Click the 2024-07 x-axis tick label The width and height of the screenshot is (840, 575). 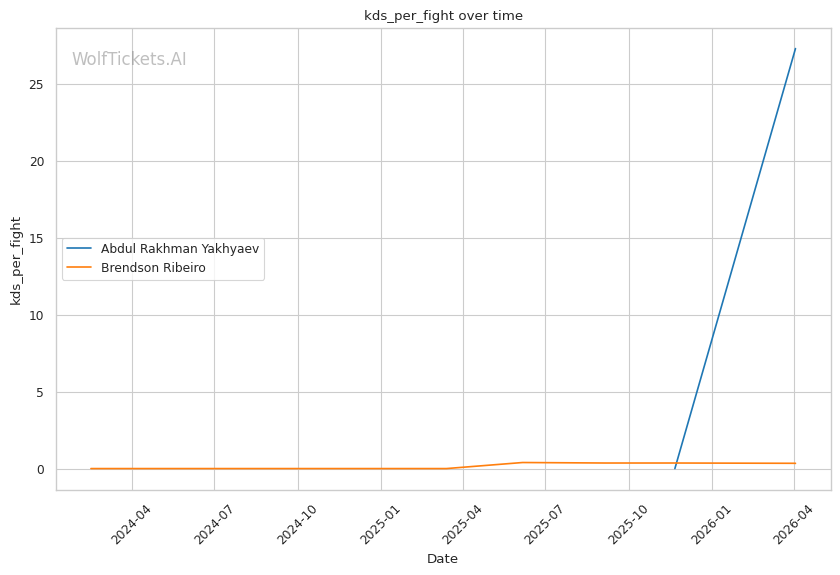[x=212, y=523]
